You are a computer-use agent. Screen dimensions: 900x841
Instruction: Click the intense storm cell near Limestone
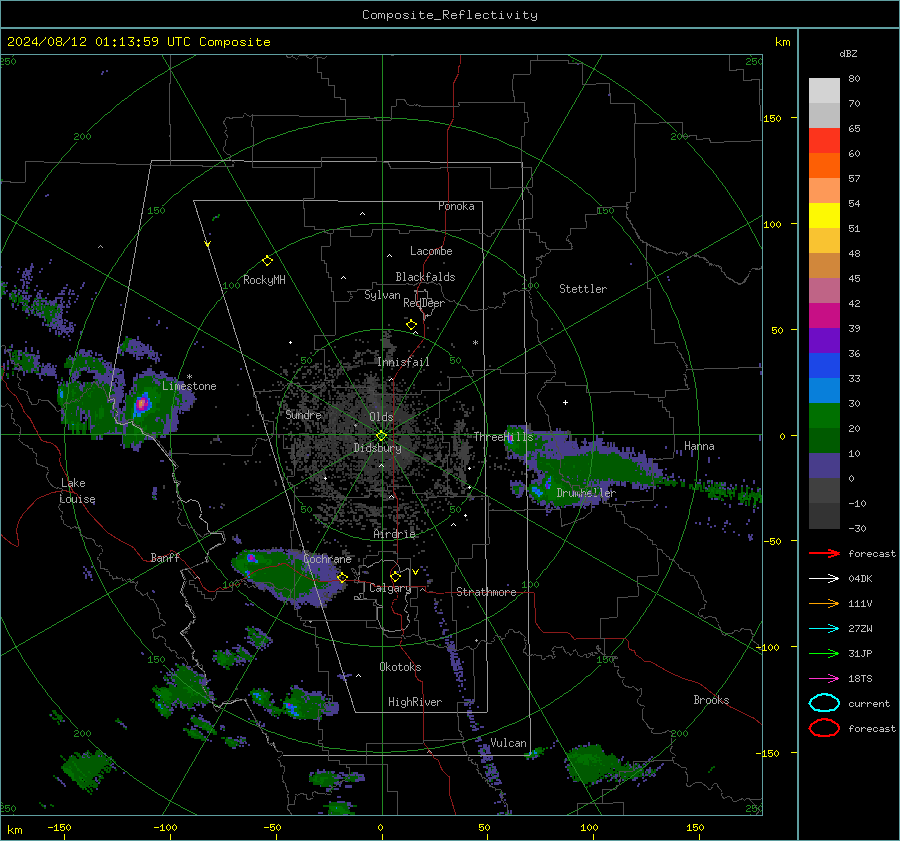coord(142,404)
